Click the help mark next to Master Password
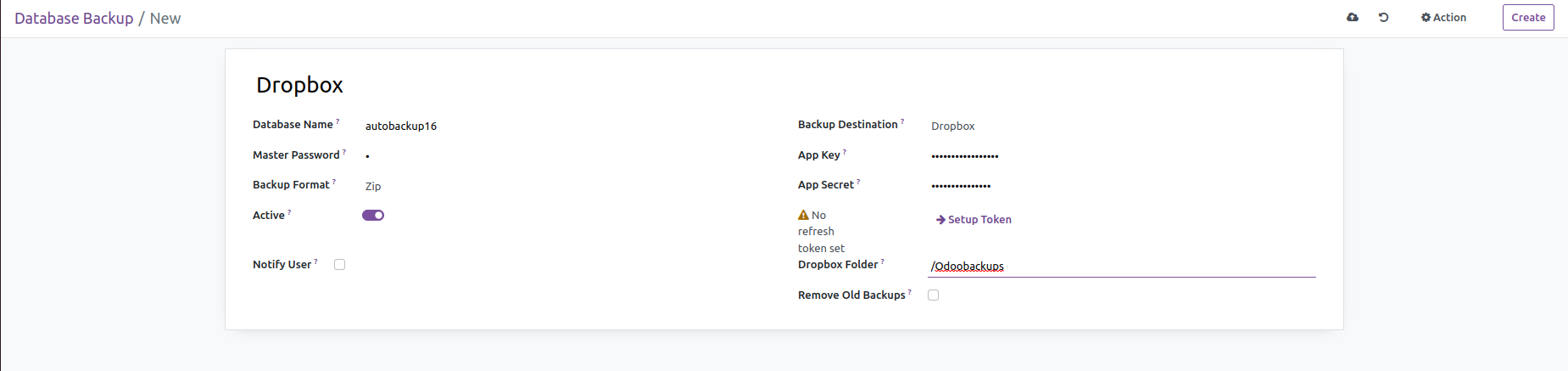1568x371 pixels. click(344, 152)
